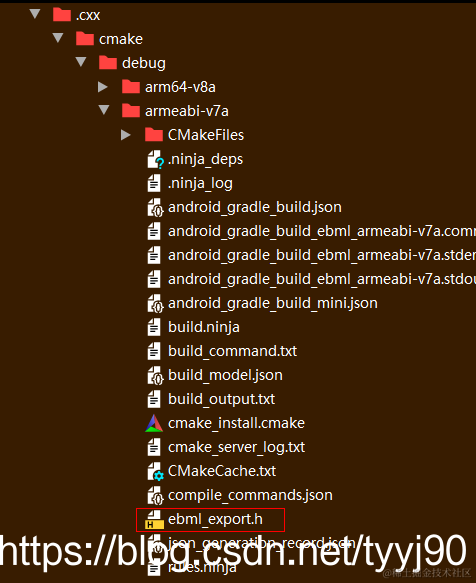Select the armeabi-v7a folder name
Image resolution: width=476 pixels, height=583 pixels.
[187, 111]
